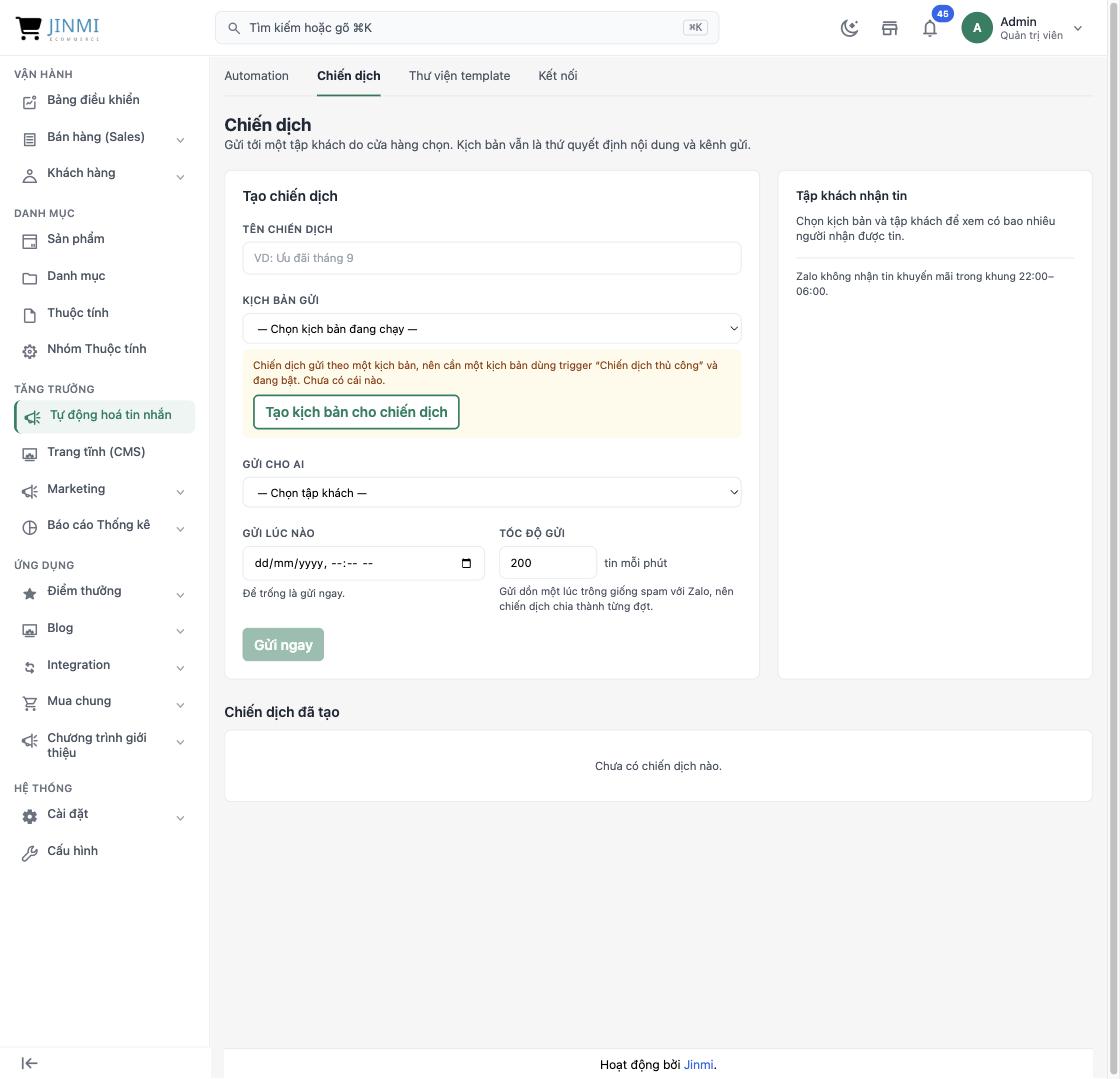The height and width of the screenshot is (1079, 1120).
Task: Click the Trang tĩnh (CMS) icon
Action: 29,454
